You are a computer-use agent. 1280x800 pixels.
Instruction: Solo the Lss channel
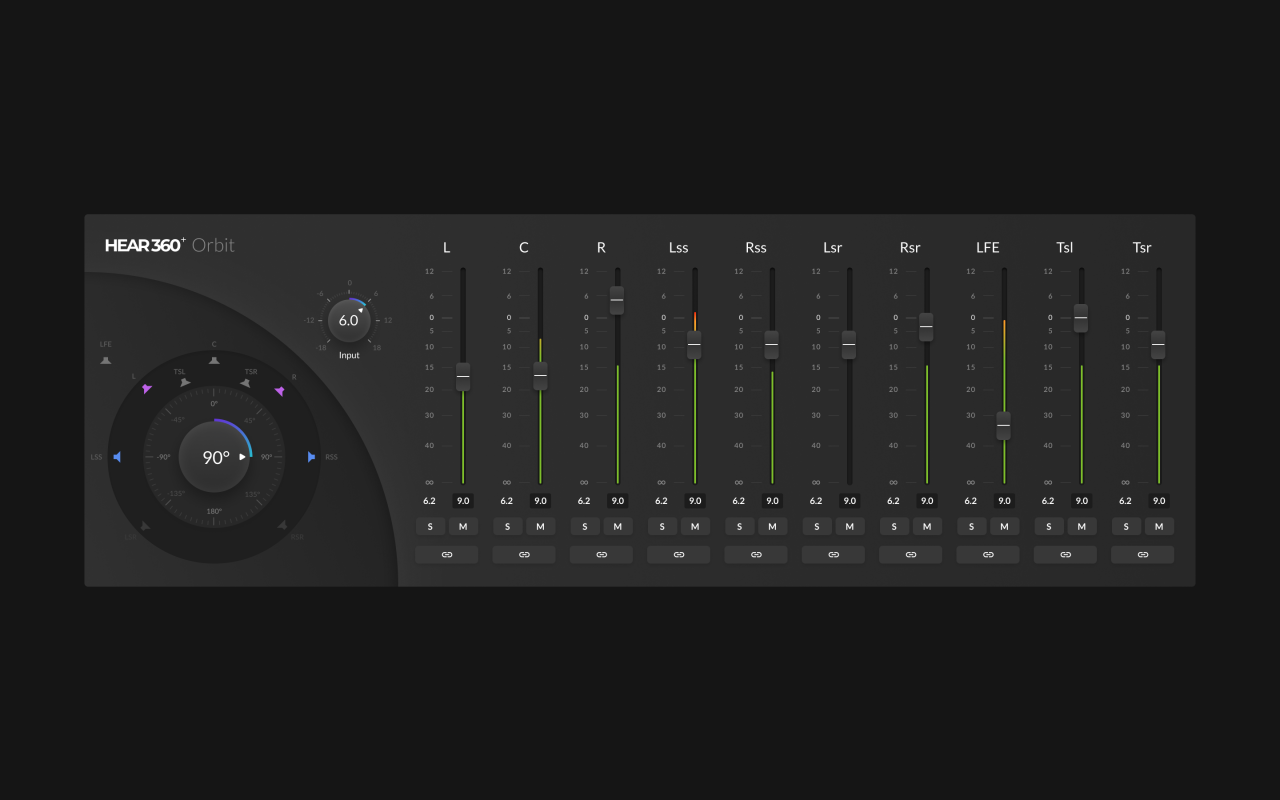662,526
